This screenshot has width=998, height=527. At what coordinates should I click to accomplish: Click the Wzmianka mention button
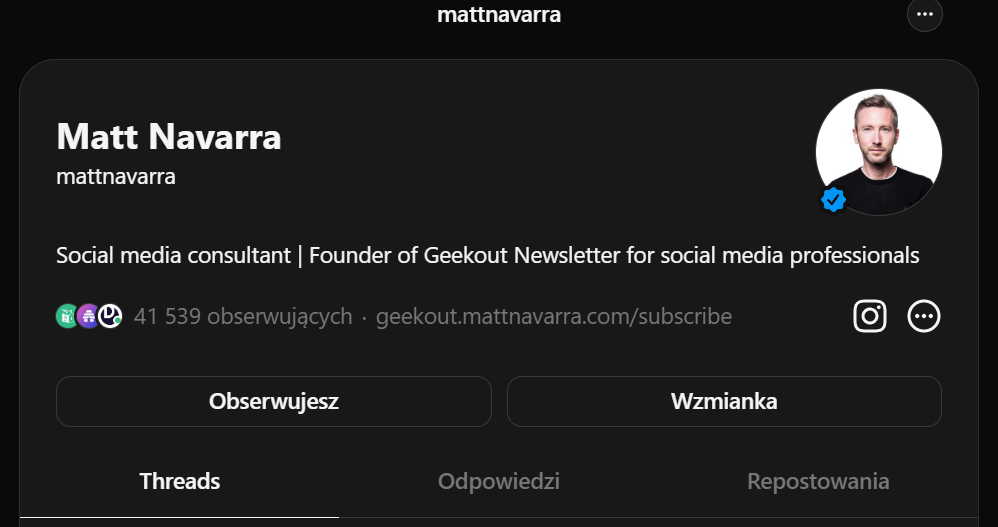(x=724, y=402)
